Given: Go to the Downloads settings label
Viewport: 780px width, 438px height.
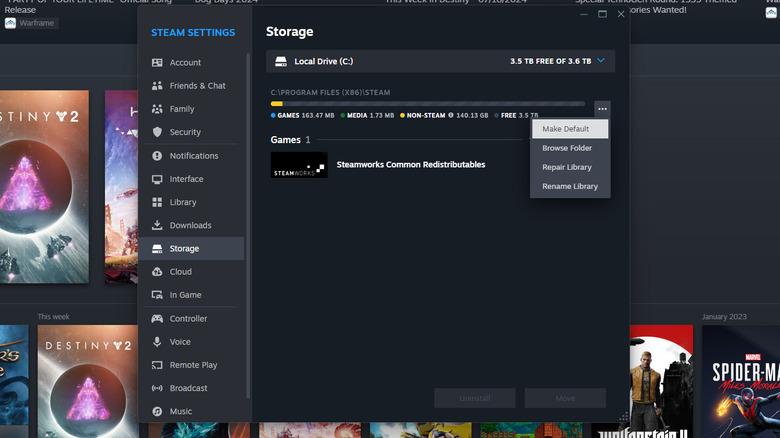Looking at the screenshot, I should (191, 225).
